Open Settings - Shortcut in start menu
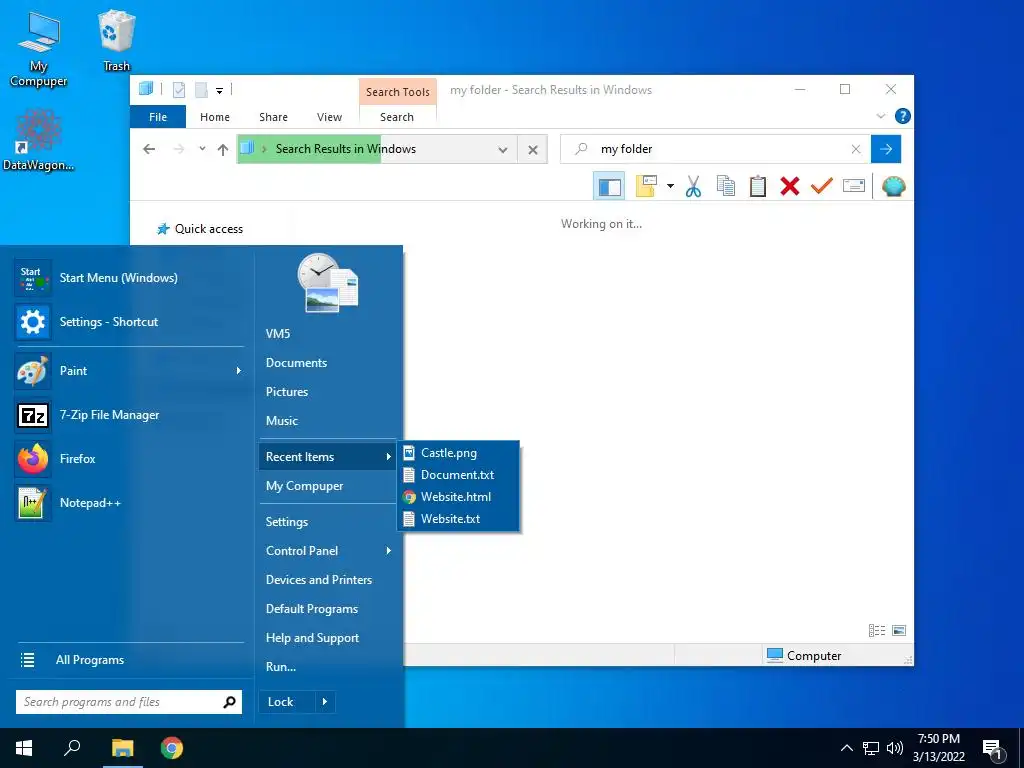The height and width of the screenshot is (768, 1024). pos(129,321)
